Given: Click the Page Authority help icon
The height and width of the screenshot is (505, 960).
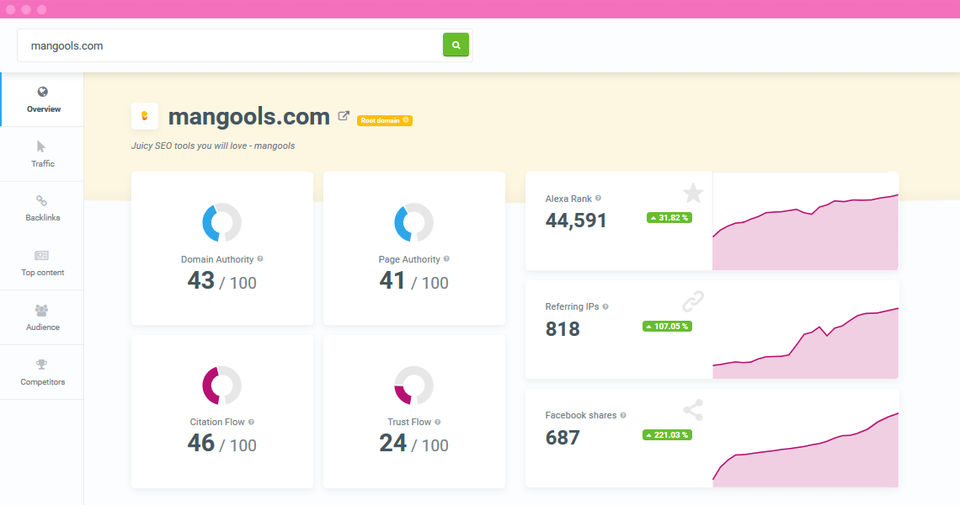Looking at the screenshot, I should point(446,259).
